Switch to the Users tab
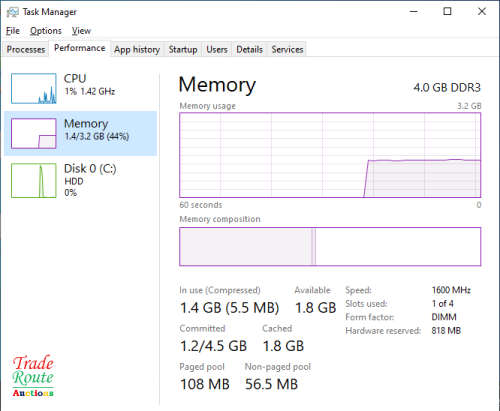The width and height of the screenshot is (500, 411). pyautogui.click(x=217, y=49)
